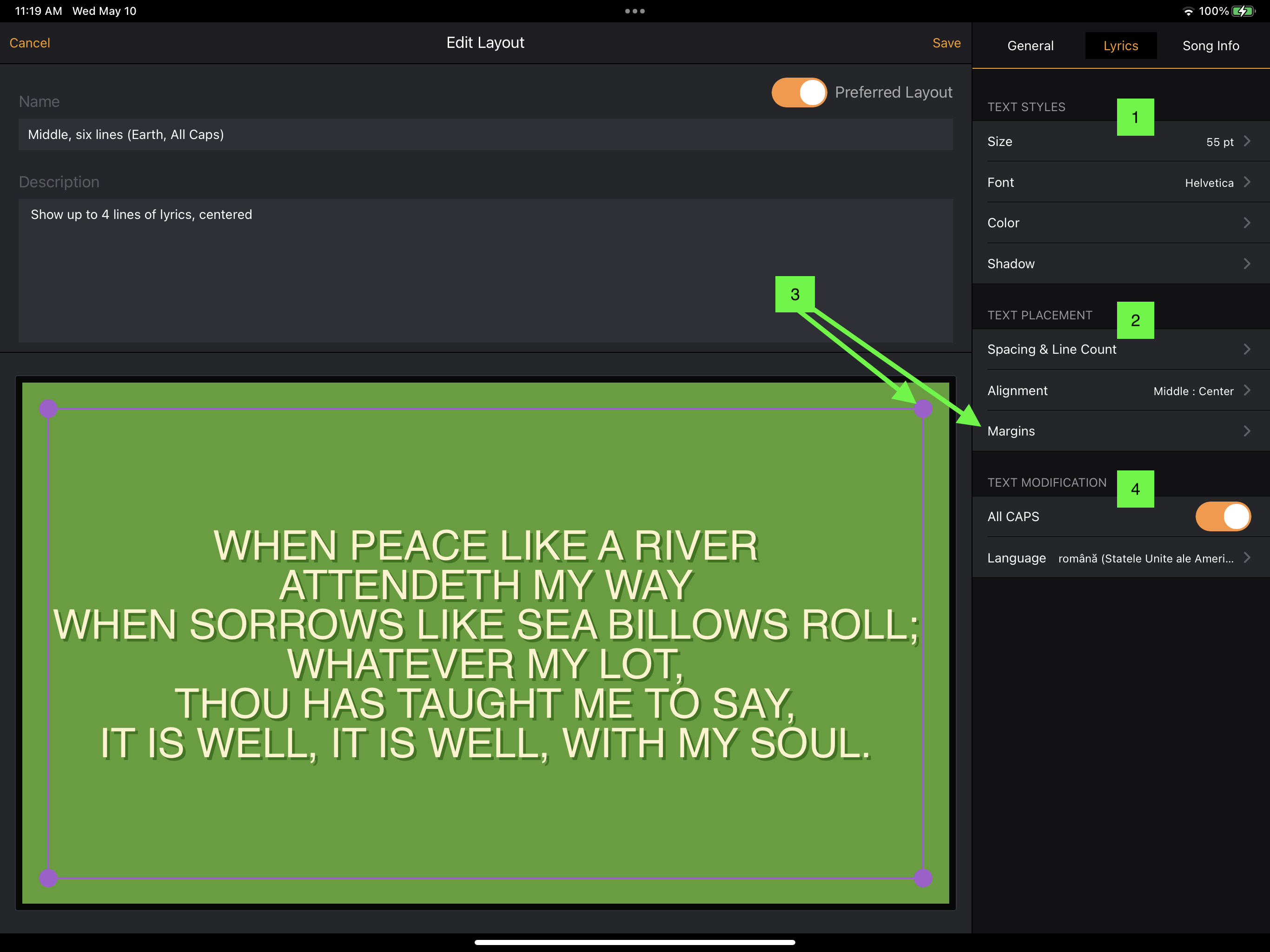Turn off the All CAPS switch
The image size is (1270, 952).
1223,516
